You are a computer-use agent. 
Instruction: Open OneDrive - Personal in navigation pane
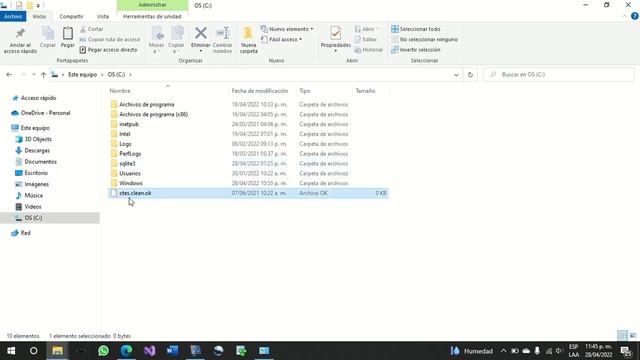point(45,113)
